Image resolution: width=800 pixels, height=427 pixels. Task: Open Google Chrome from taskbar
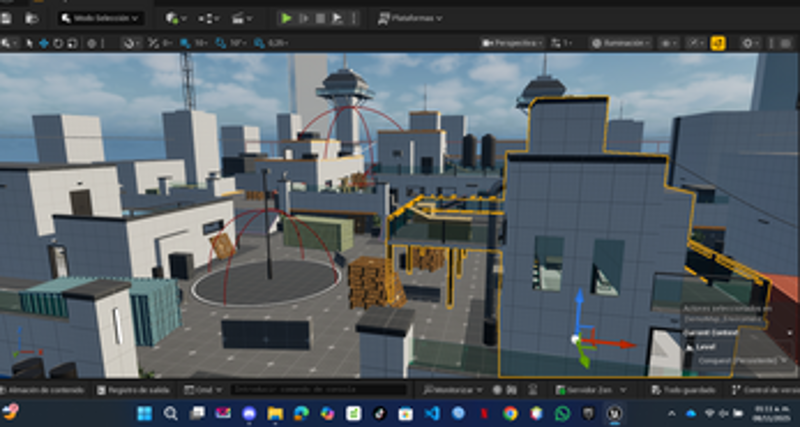tap(510, 413)
